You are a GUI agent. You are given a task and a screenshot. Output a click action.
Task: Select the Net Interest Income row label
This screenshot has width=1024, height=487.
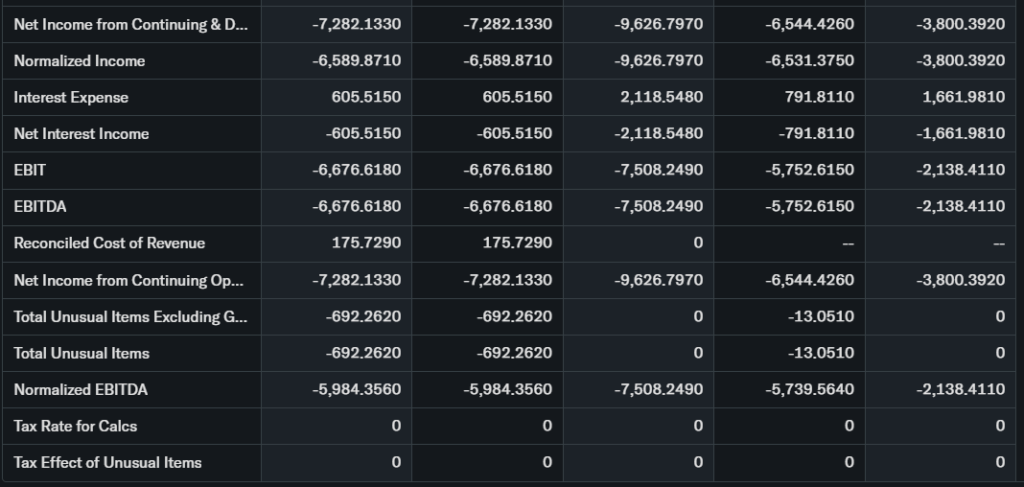pos(81,134)
